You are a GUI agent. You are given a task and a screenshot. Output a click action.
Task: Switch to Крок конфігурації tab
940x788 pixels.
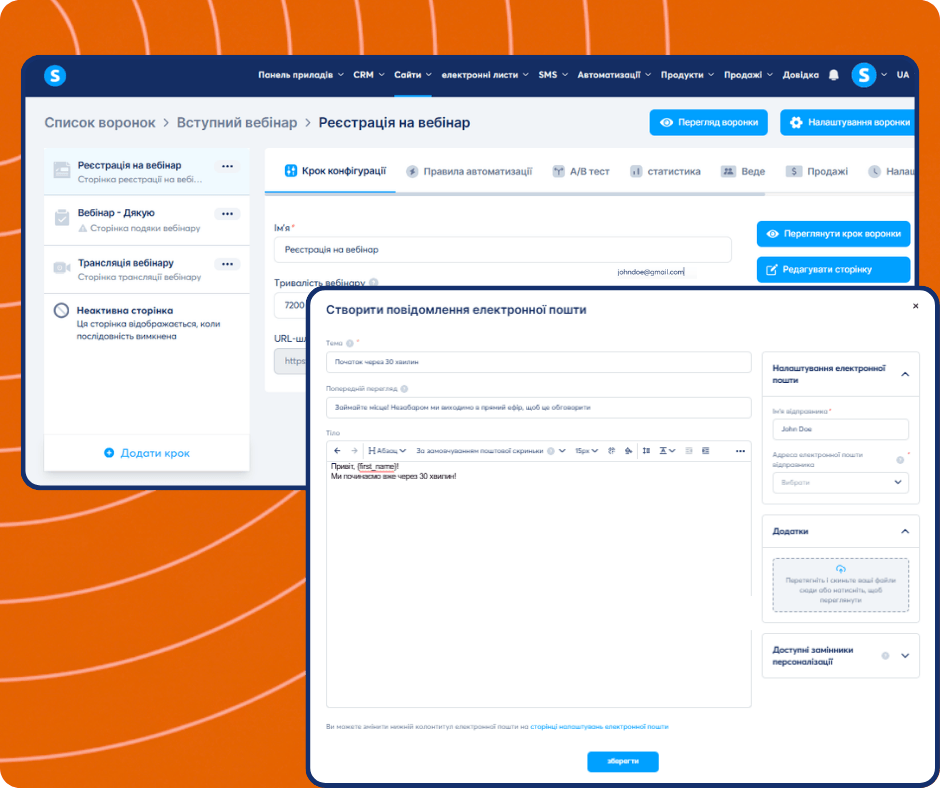pyautogui.click(x=335, y=171)
